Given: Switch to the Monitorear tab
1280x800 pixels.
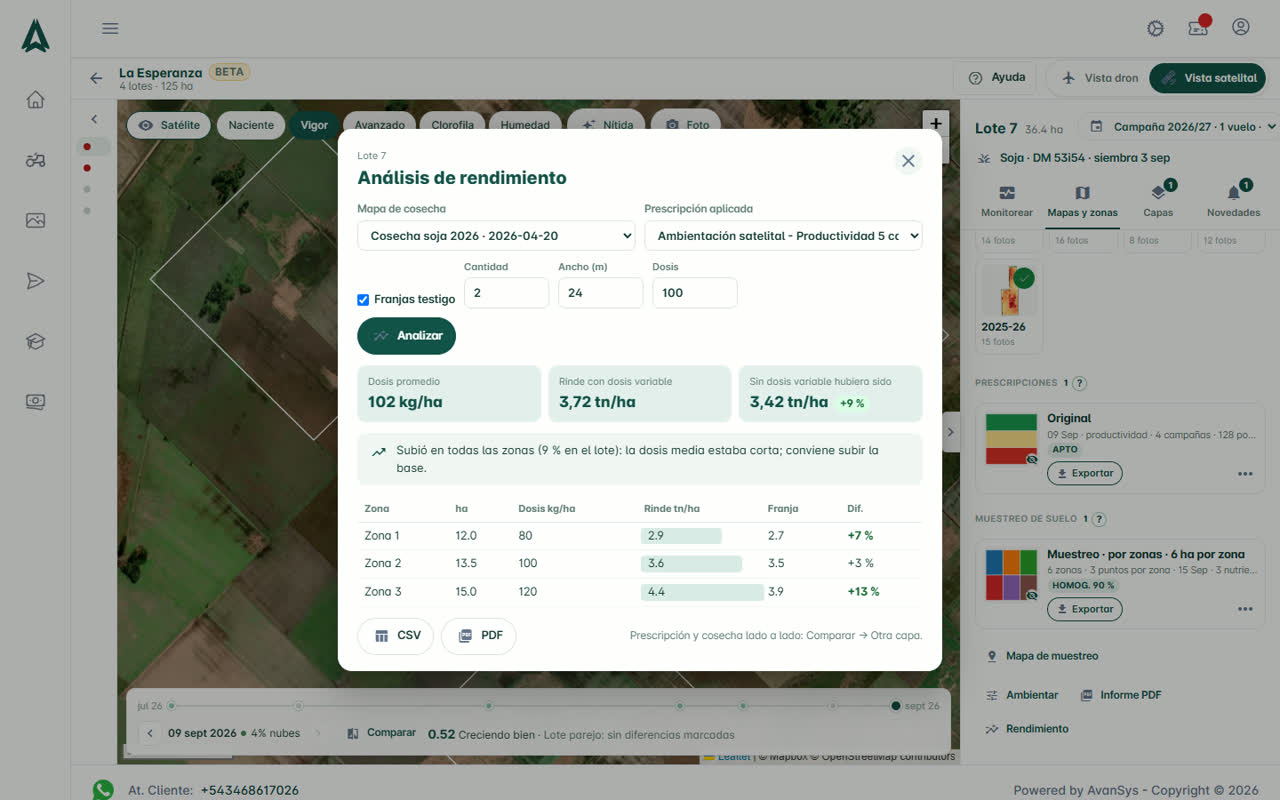Looking at the screenshot, I should 1006,200.
